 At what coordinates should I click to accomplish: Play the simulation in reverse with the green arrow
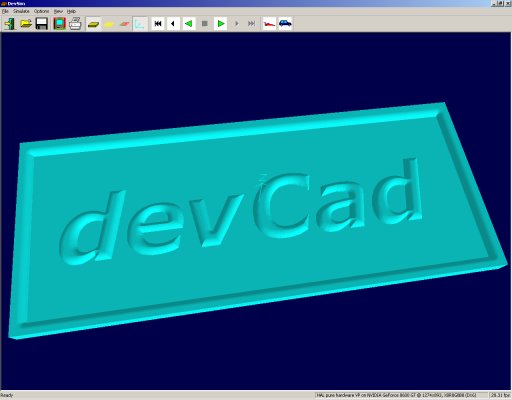189,24
